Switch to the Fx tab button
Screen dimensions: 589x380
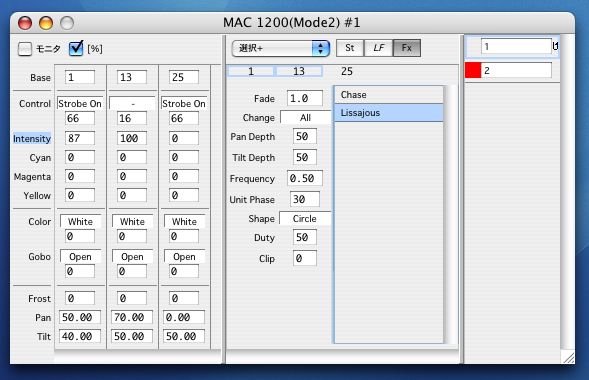point(407,48)
